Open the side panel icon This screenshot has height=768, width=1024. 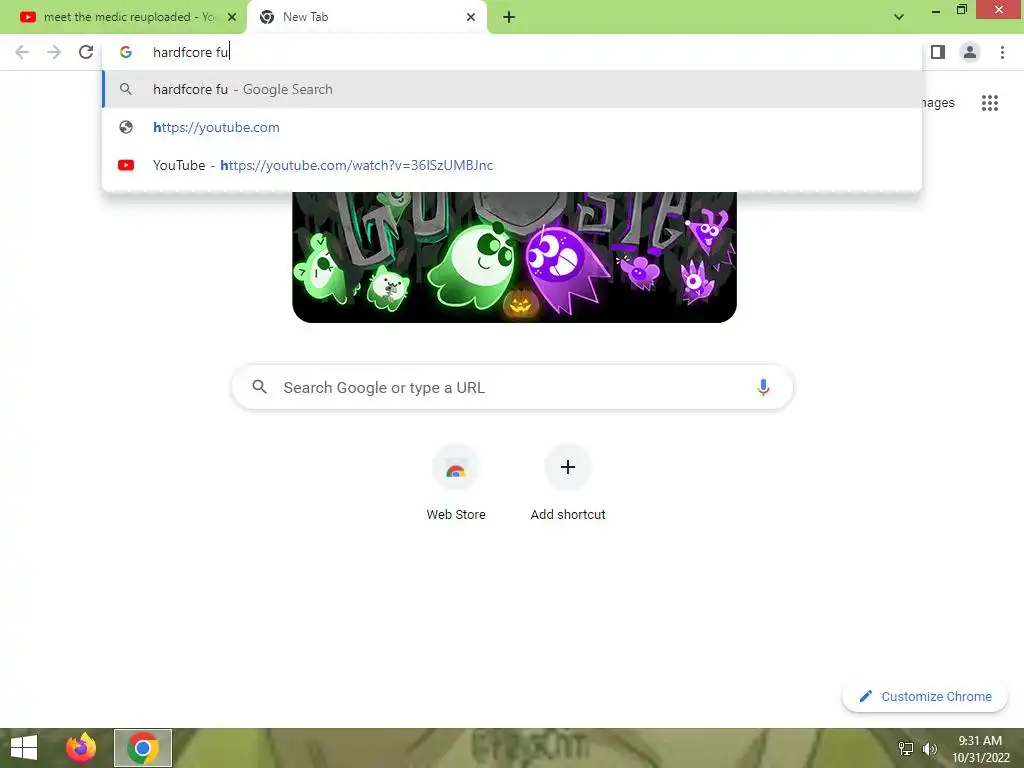pyautogui.click(x=938, y=52)
